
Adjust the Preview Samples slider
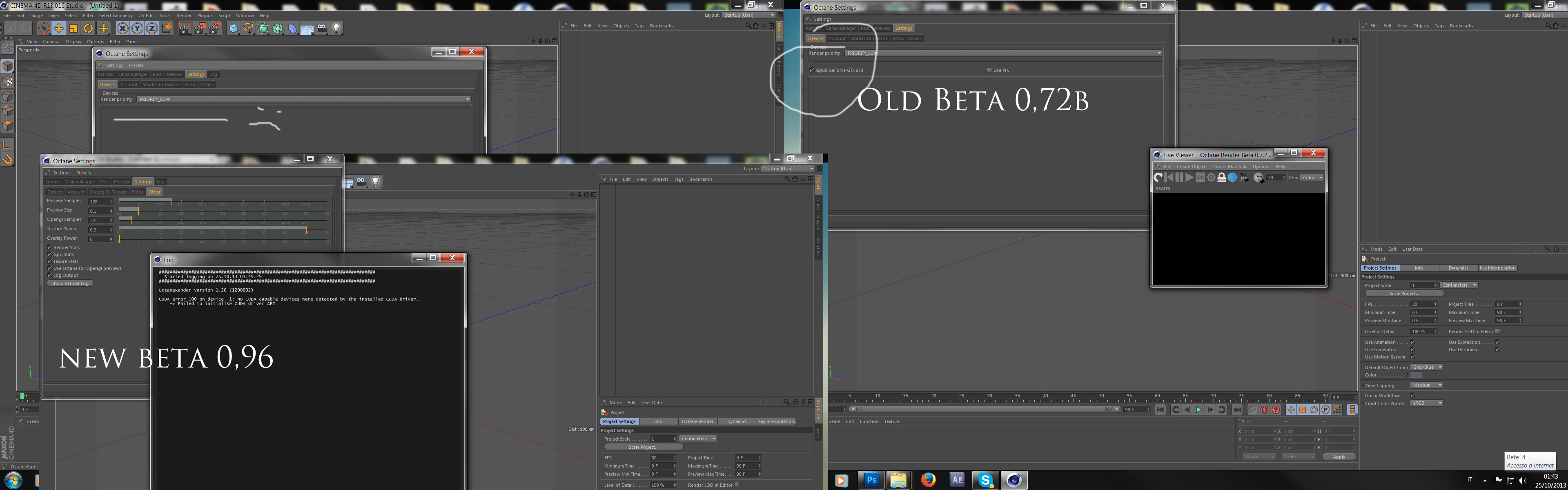[171, 201]
